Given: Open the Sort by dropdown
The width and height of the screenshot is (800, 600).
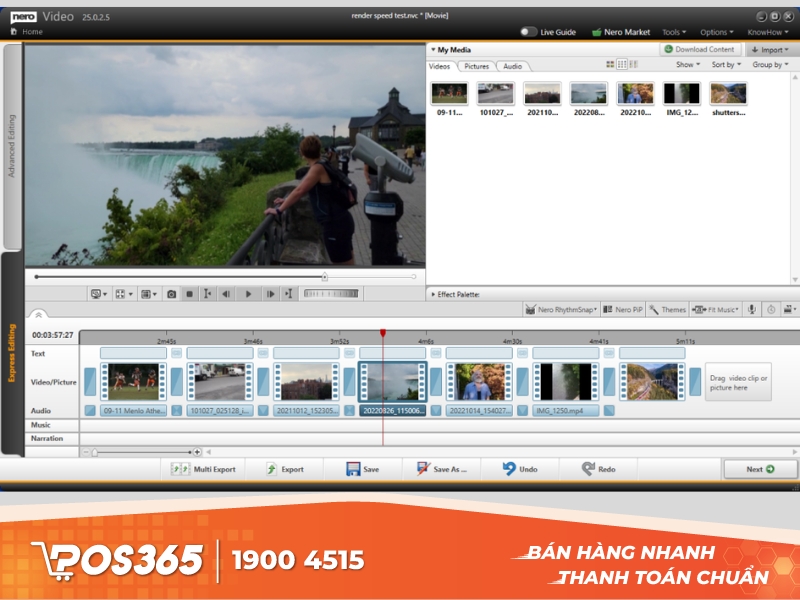Looking at the screenshot, I should tap(726, 65).
